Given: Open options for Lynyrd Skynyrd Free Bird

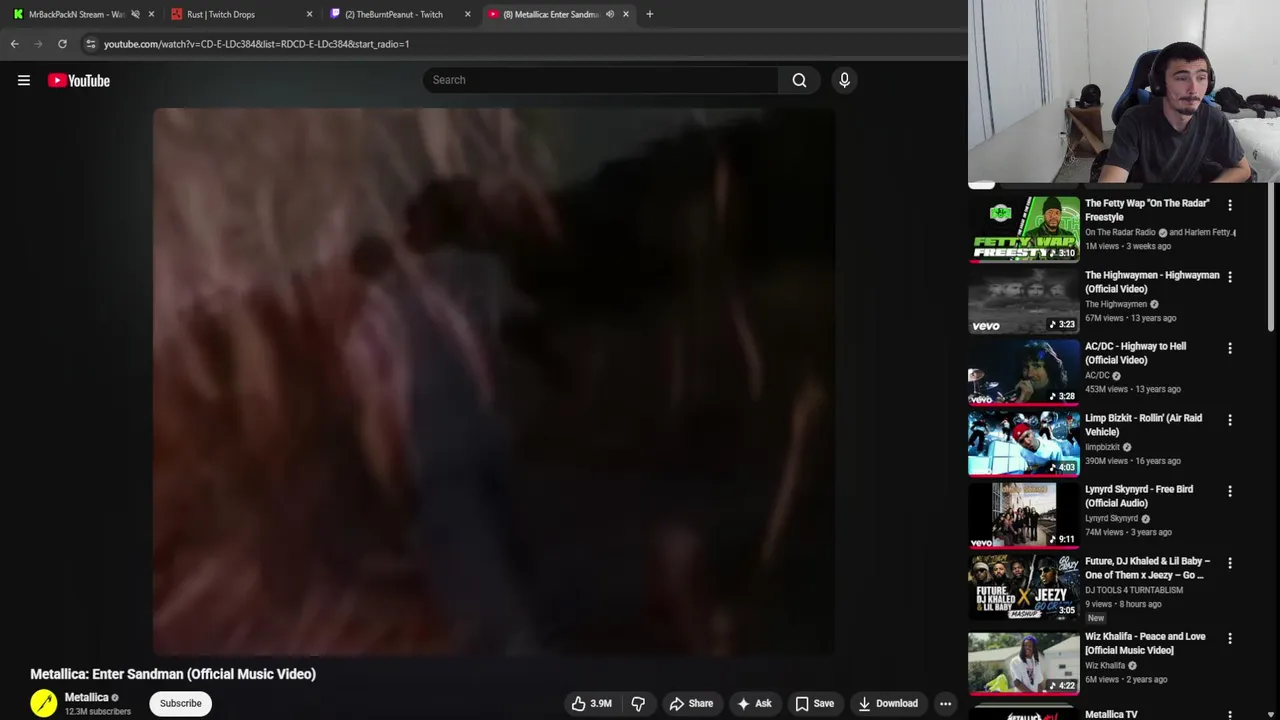Looking at the screenshot, I should 1230,491.
